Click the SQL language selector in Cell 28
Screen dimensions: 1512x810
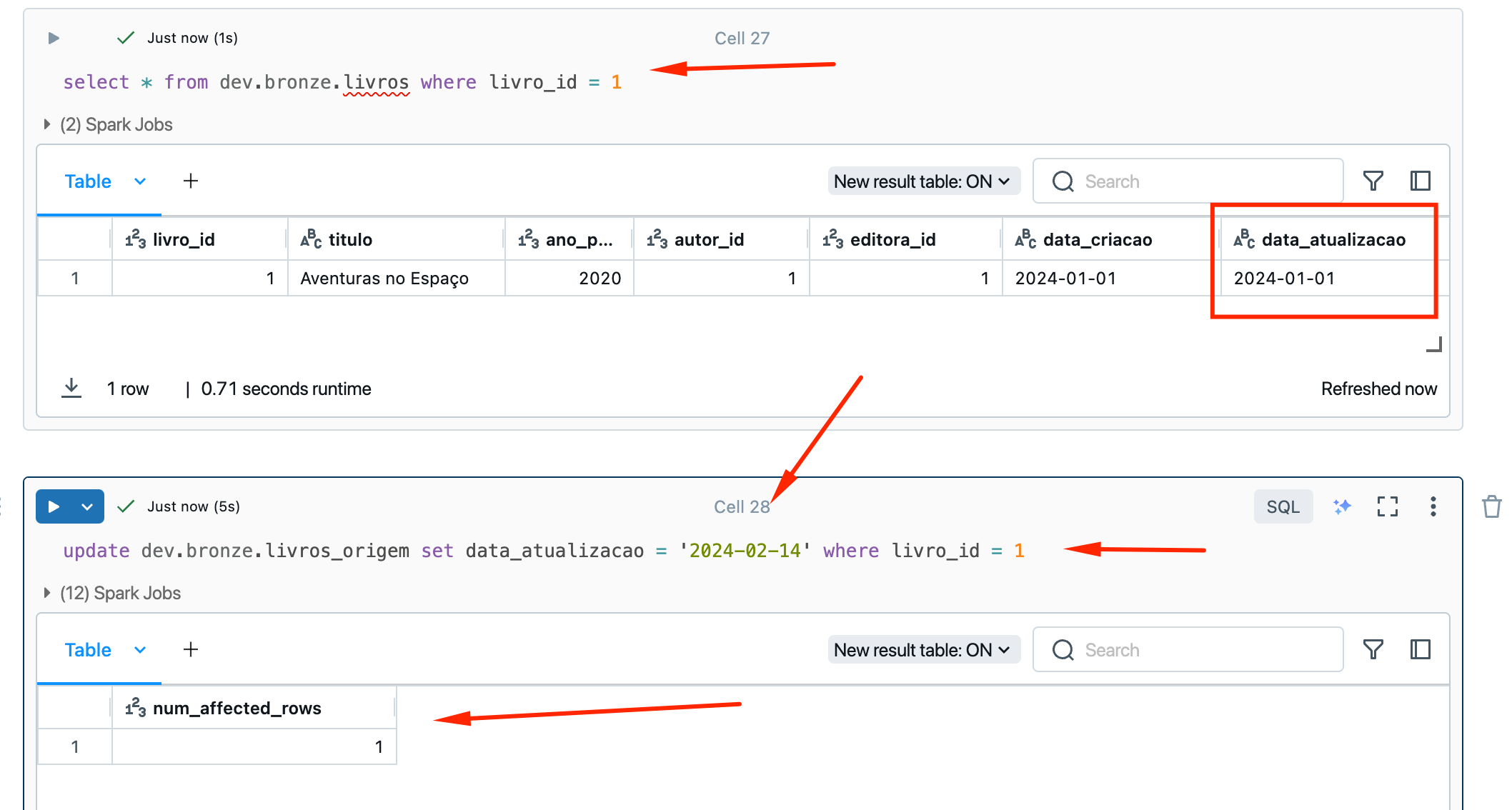pyautogui.click(x=1283, y=506)
